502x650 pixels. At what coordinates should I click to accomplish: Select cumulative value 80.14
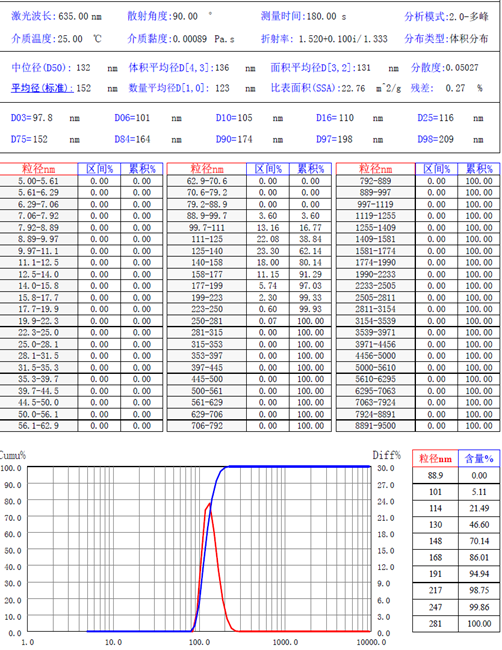pos(310,262)
